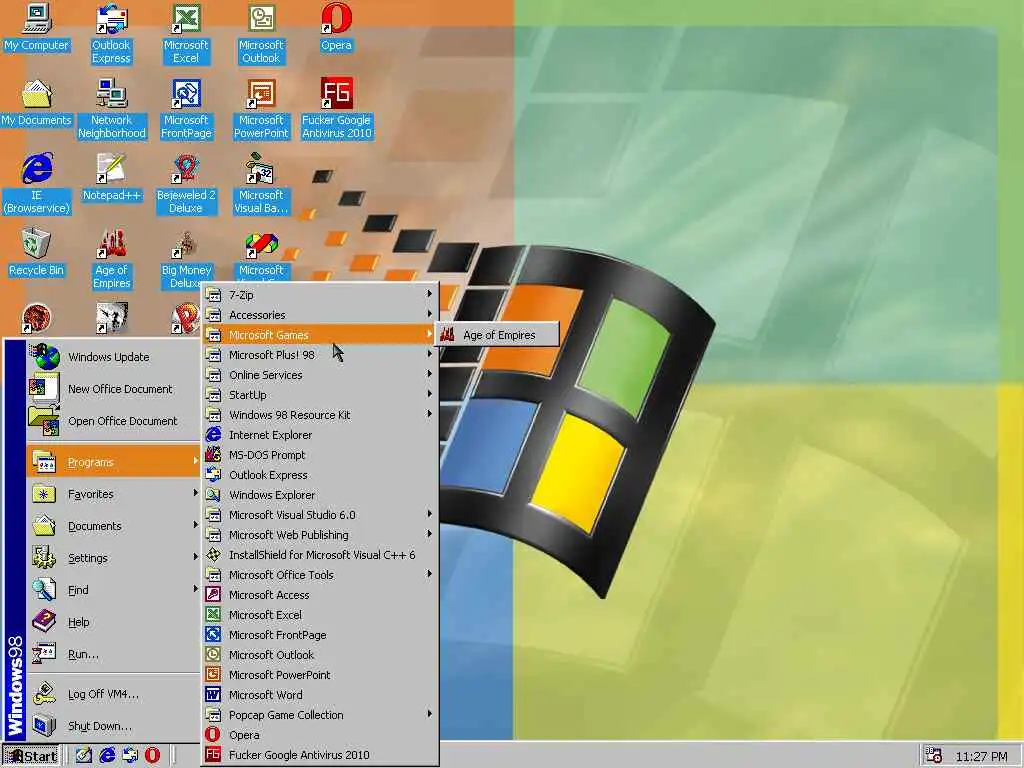This screenshot has width=1024, height=768.
Task: Choose Open Office Document
Action: pyautogui.click(x=114, y=421)
